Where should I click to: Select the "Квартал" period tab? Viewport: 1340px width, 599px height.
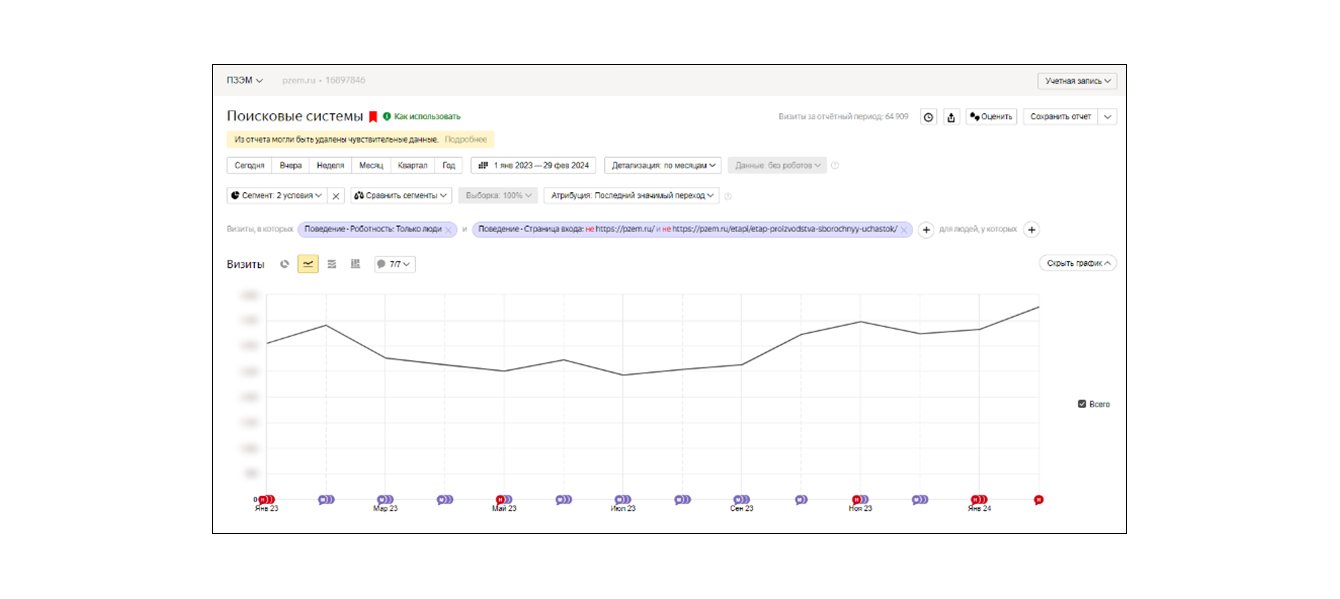(x=412, y=165)
